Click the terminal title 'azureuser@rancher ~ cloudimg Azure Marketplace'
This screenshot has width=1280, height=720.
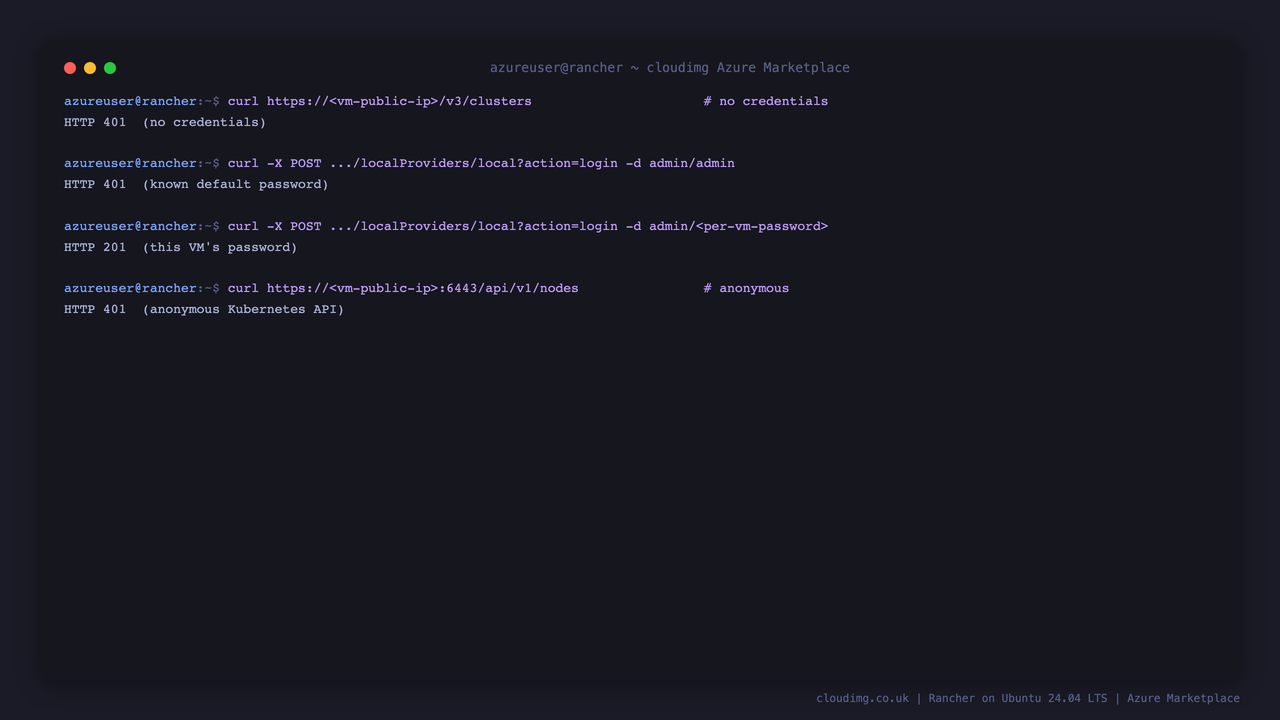pyautogui.click(x=670, y=68)
